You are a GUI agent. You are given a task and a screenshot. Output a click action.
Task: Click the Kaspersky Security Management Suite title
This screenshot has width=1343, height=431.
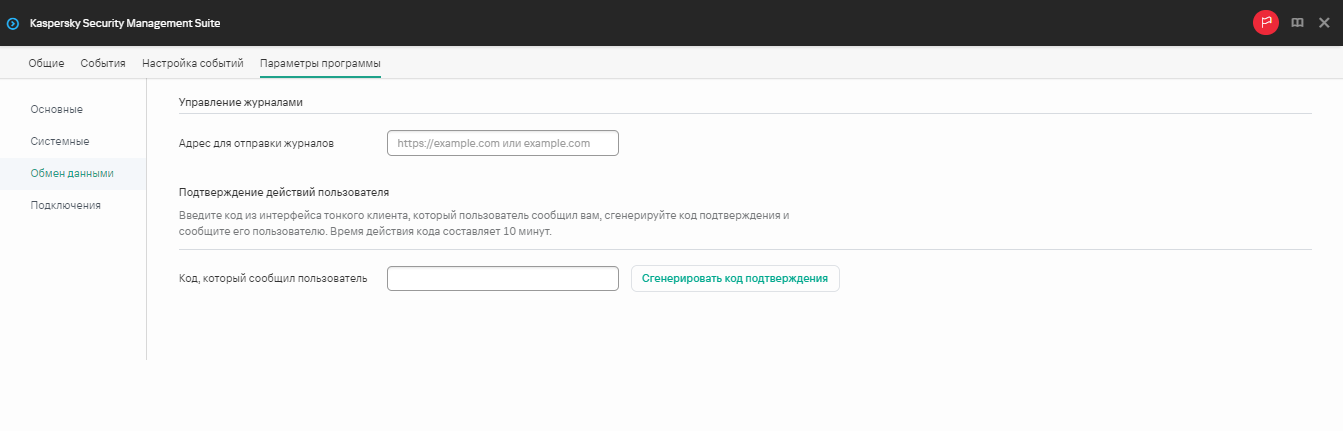point(125,23)
